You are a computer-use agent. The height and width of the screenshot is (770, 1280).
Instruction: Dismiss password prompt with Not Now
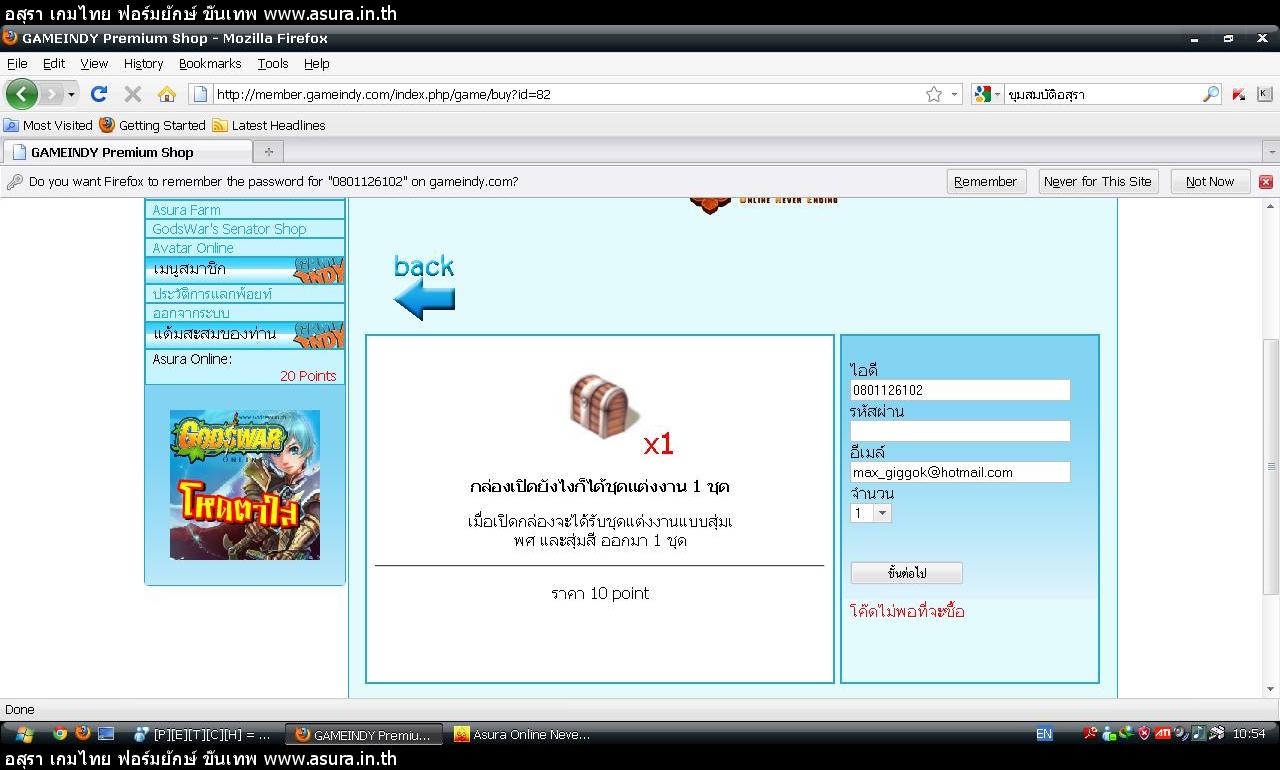coord(1210,181)
